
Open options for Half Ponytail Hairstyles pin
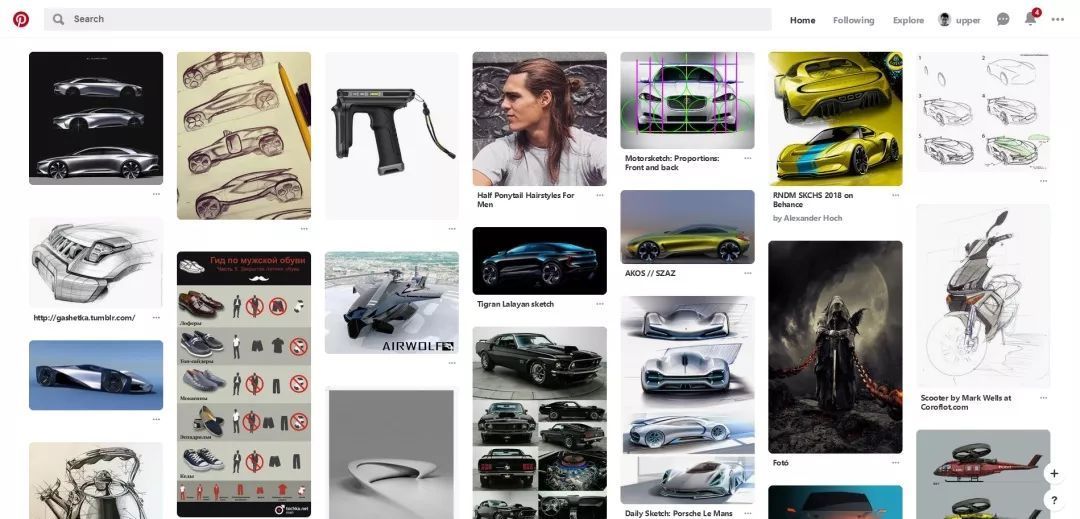(x=600, y=195)
